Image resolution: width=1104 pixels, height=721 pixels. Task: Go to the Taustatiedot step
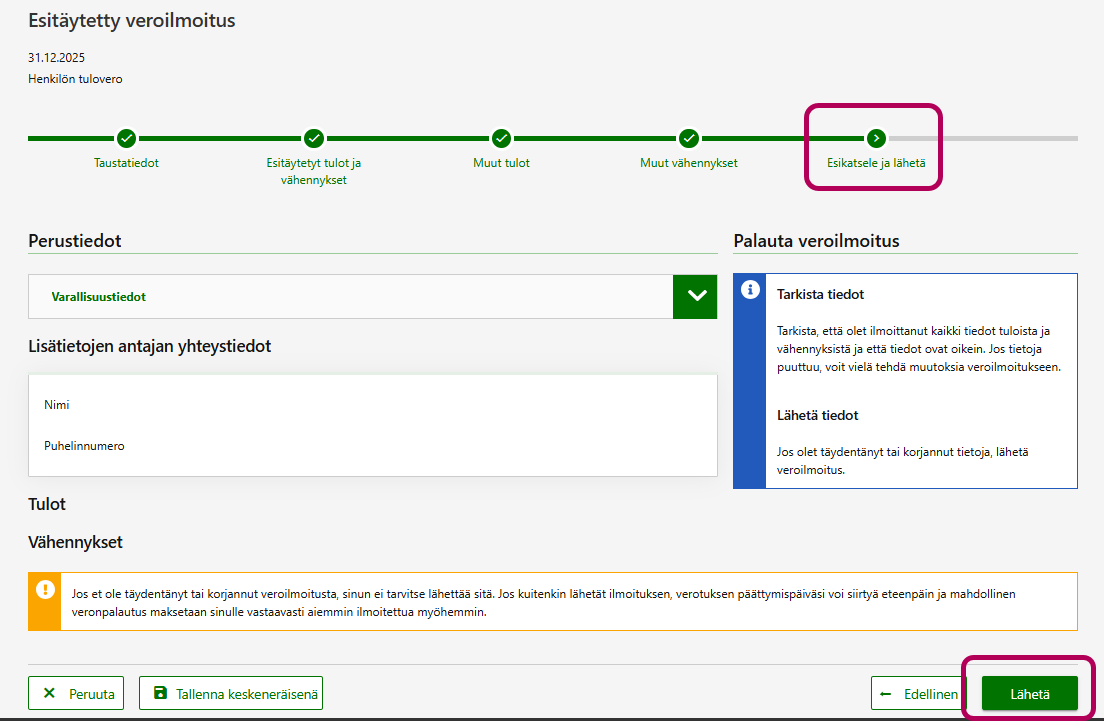click(126, 163)
